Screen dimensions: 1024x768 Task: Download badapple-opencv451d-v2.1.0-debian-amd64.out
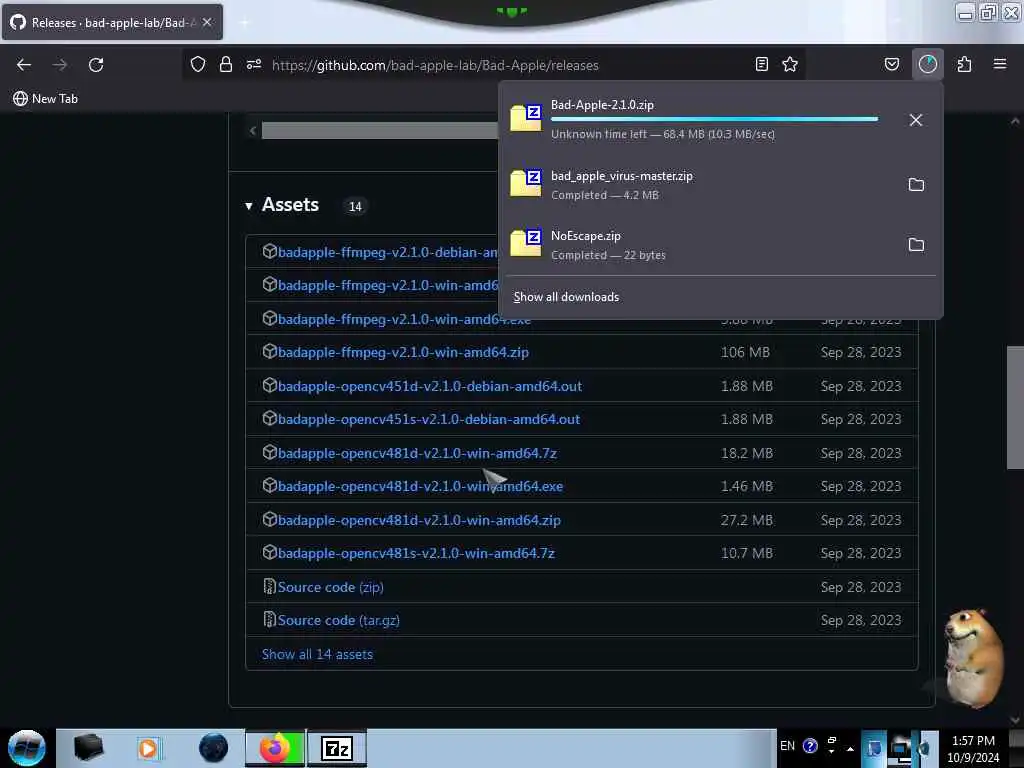tap(430, 386)
